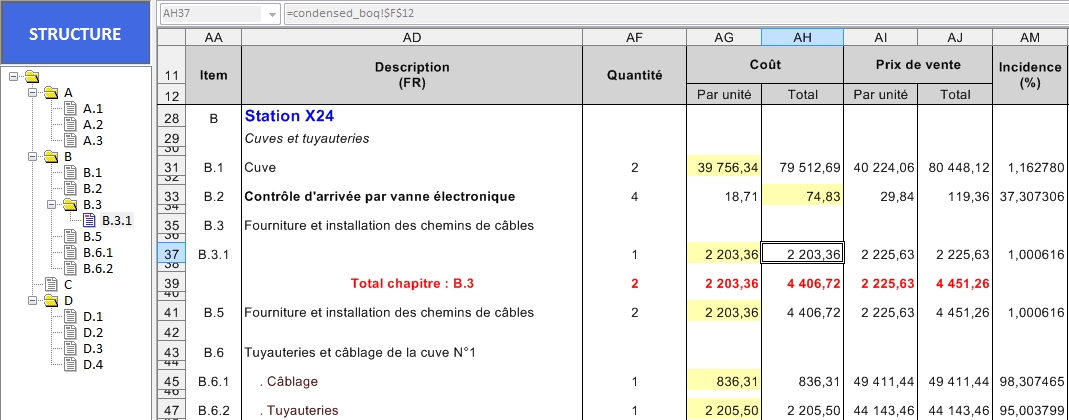
Task: Select tree item label C
Action: (67, 284)
